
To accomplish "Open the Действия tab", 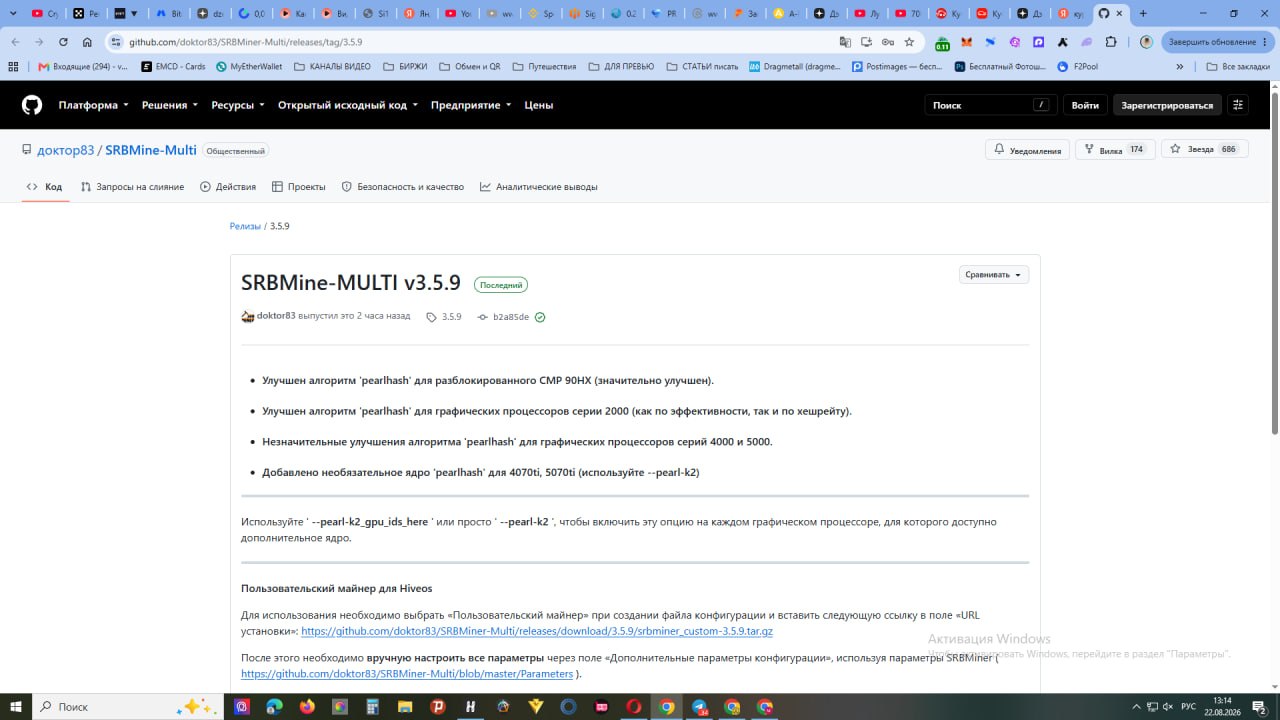I will (x=228, y=187).
